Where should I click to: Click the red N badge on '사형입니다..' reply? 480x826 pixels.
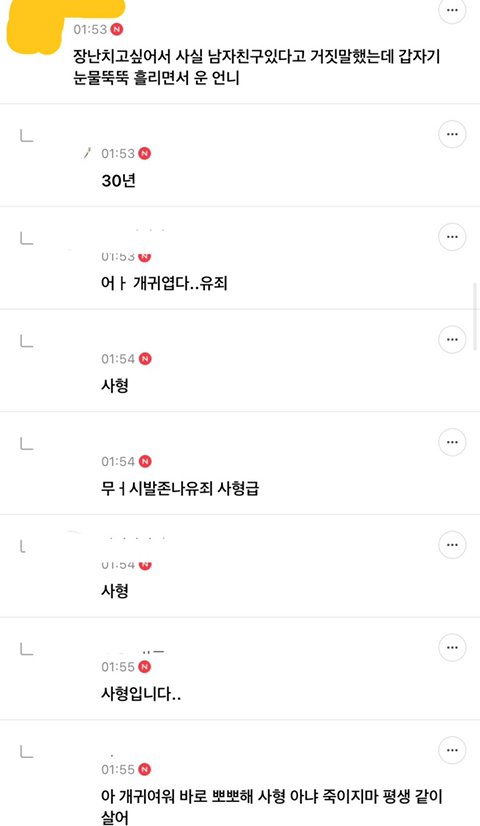(144, 667)
